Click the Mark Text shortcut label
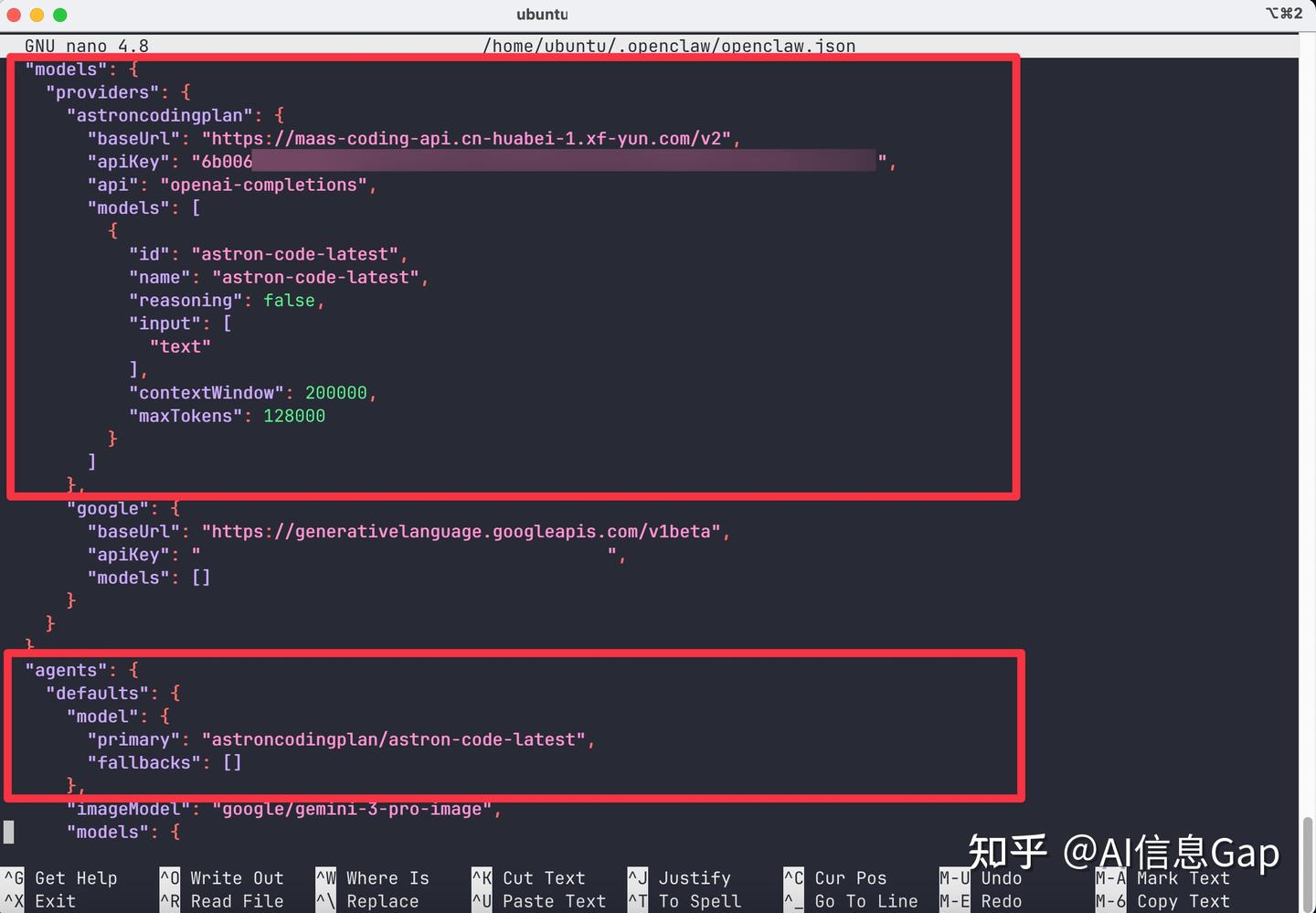The height and width of the screenshot is (913, 1316). (1183, 878)
